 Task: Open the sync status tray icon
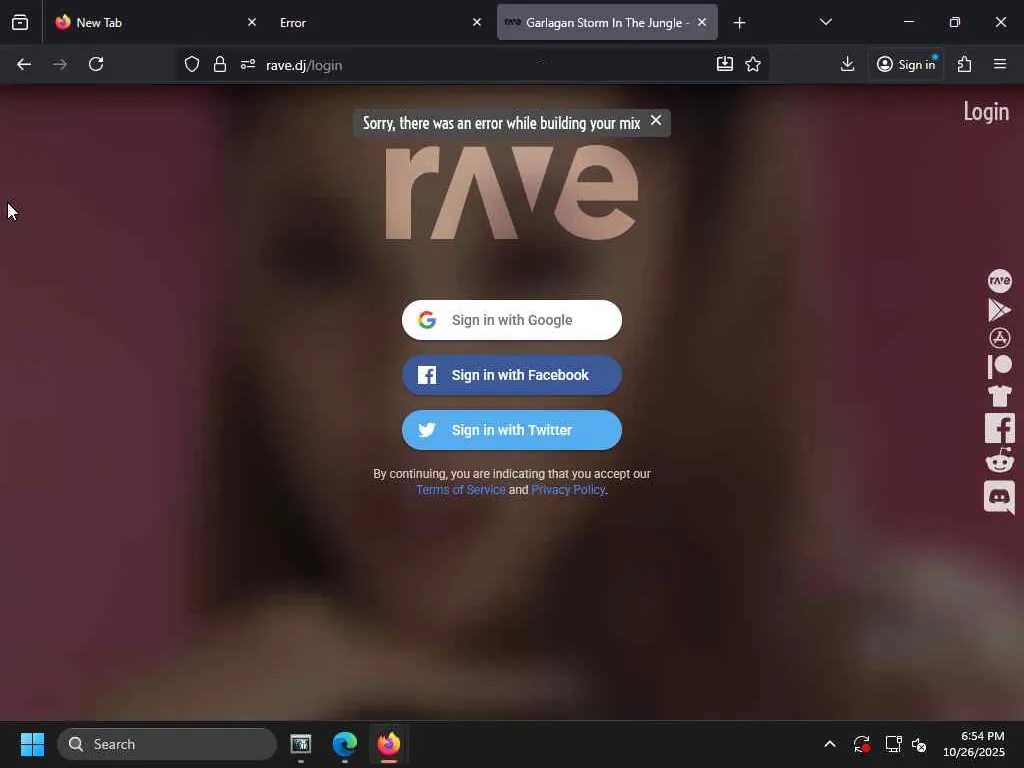tap(861, 744)
